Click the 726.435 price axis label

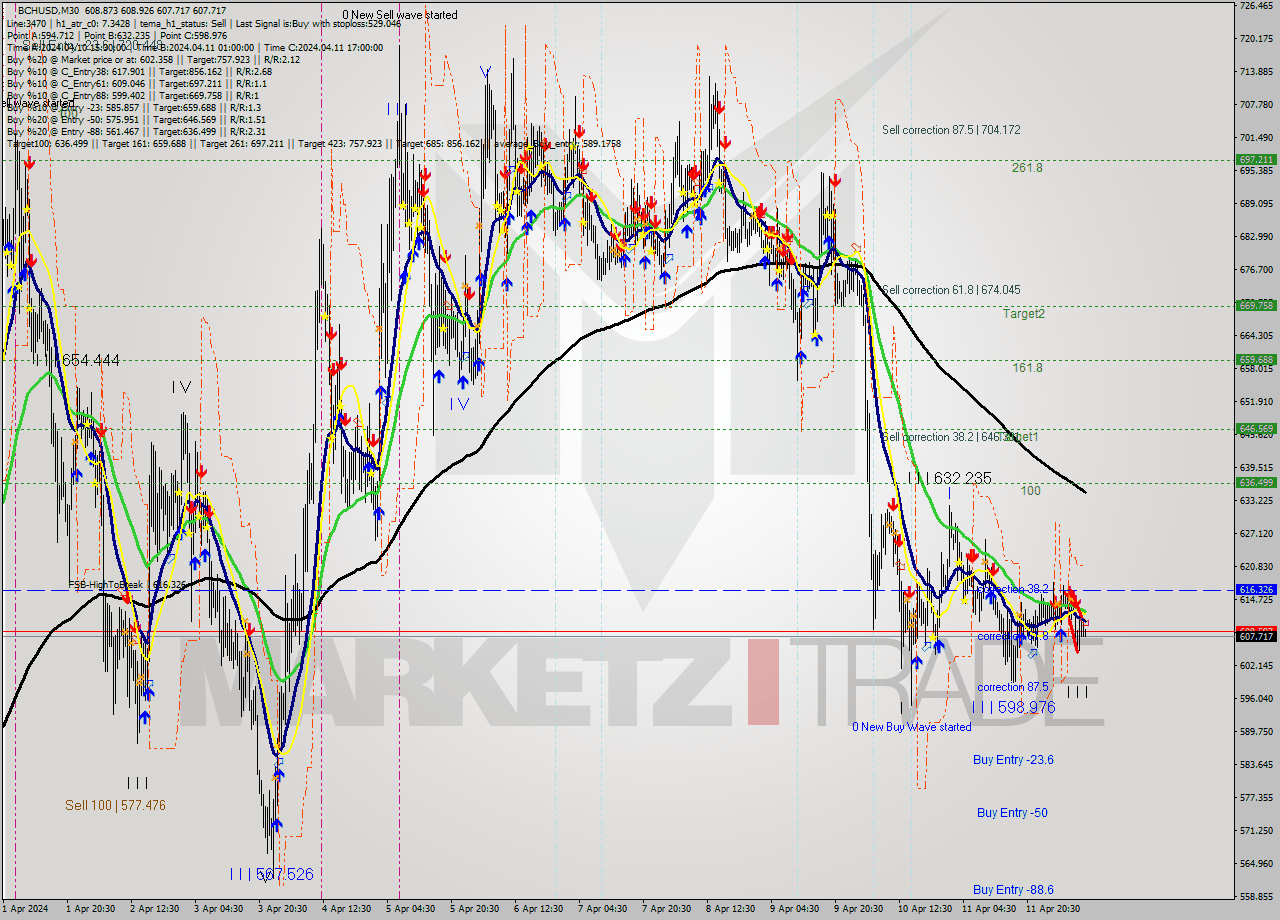point(1256,6)
